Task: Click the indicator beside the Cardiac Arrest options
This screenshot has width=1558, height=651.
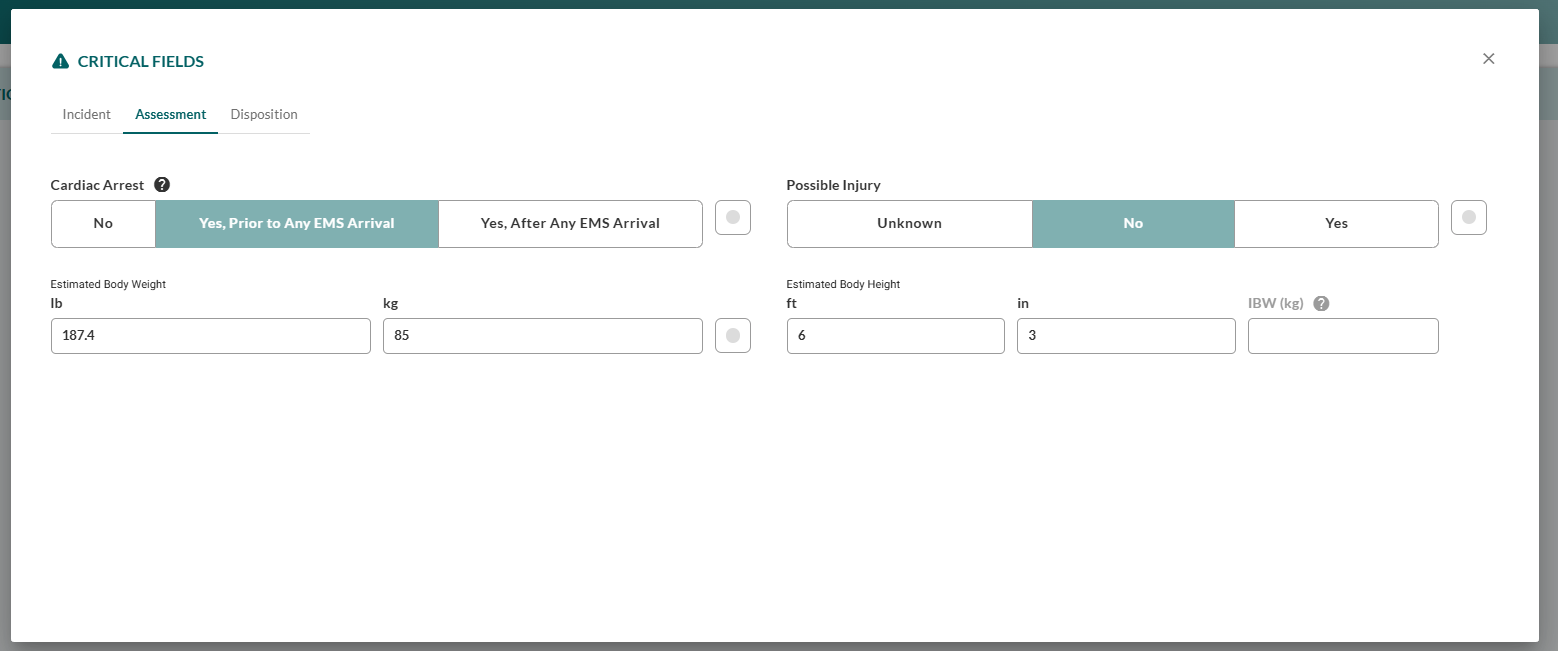Action: click(732, 217)
